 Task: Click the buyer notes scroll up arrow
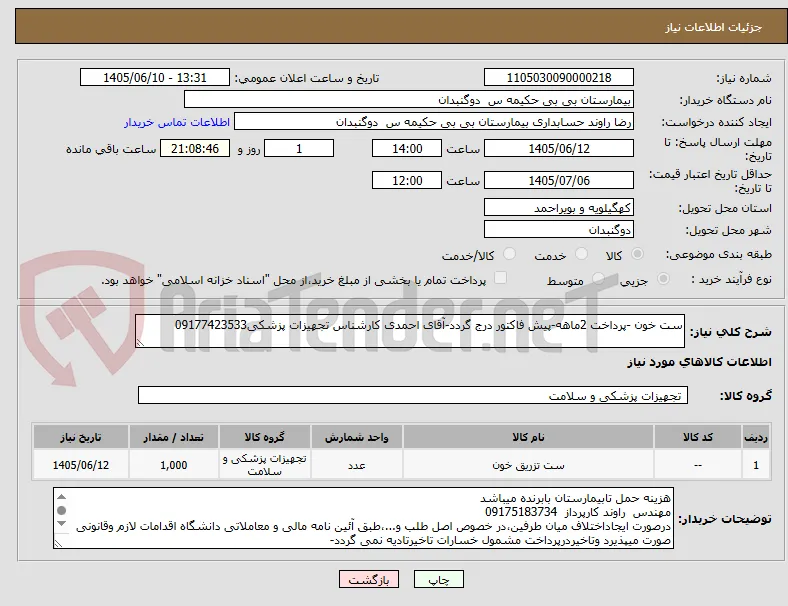point(61,497)
